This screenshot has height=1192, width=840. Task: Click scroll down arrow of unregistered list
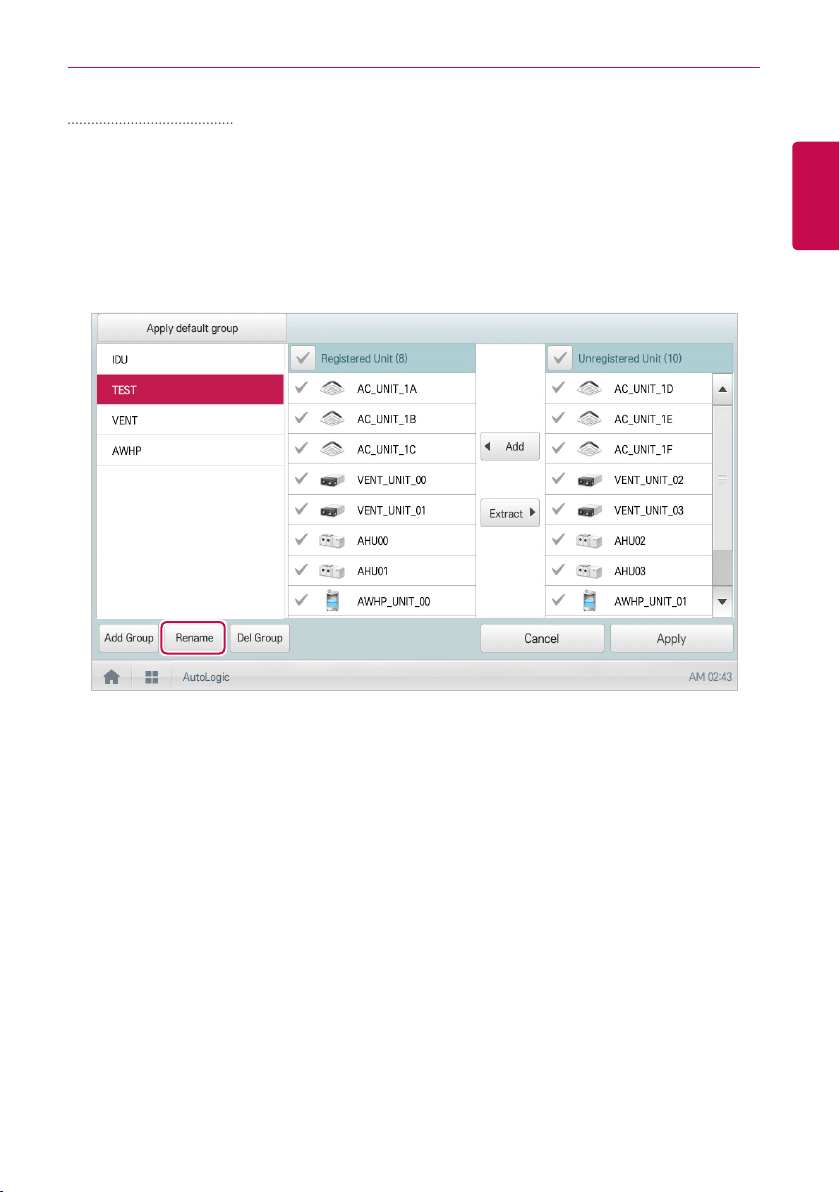[722, 601]
